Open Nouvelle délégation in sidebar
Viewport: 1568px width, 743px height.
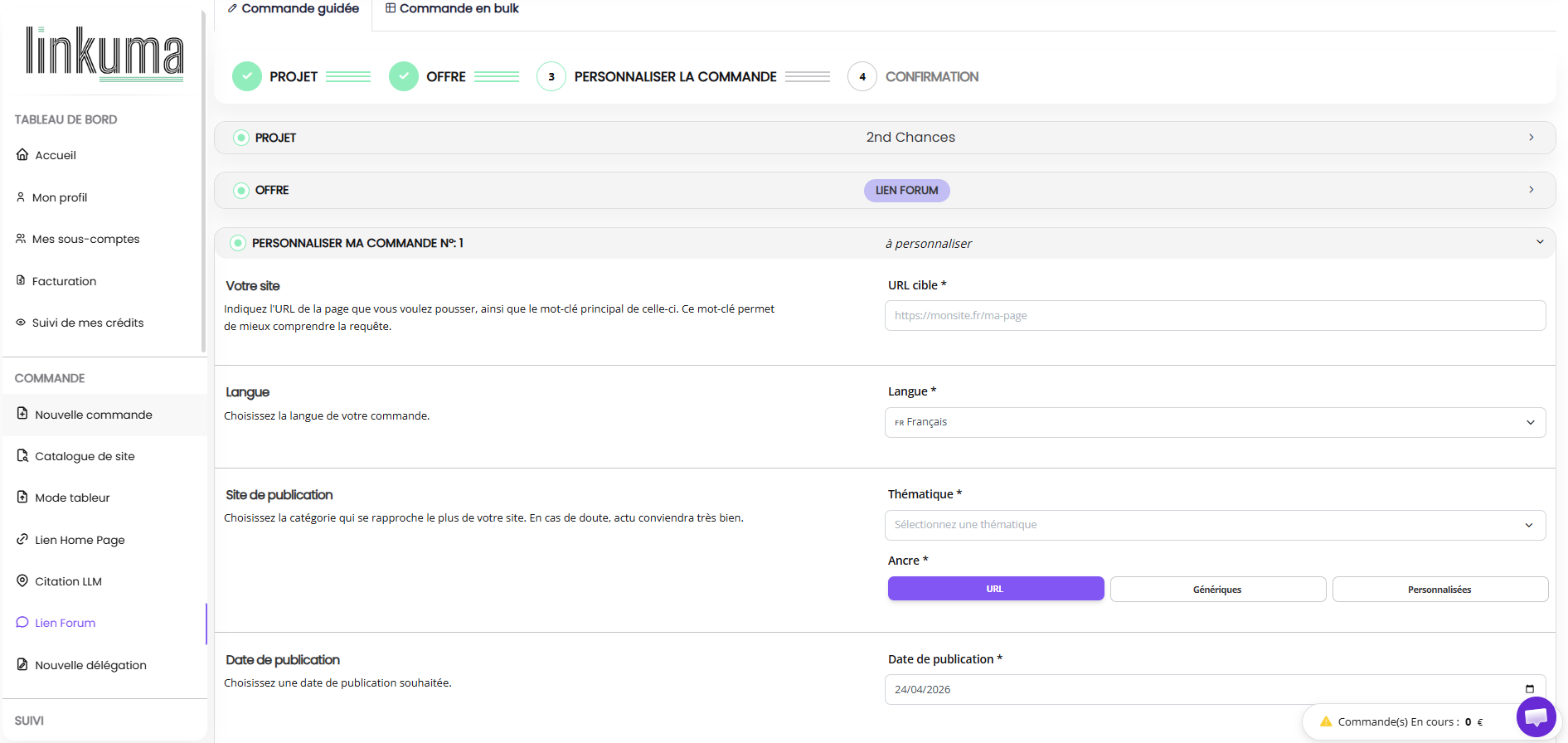[x=90, y=665]
